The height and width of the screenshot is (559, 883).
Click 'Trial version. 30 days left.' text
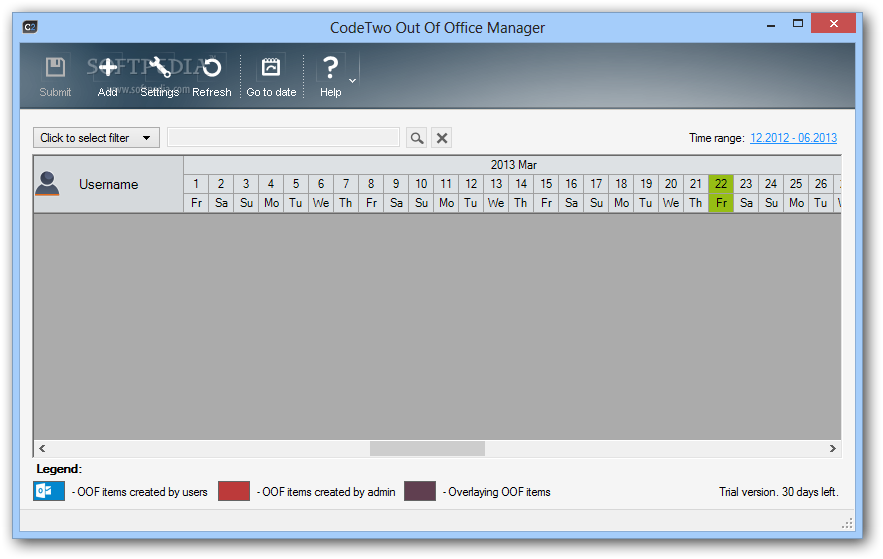[x=779, y=492]
